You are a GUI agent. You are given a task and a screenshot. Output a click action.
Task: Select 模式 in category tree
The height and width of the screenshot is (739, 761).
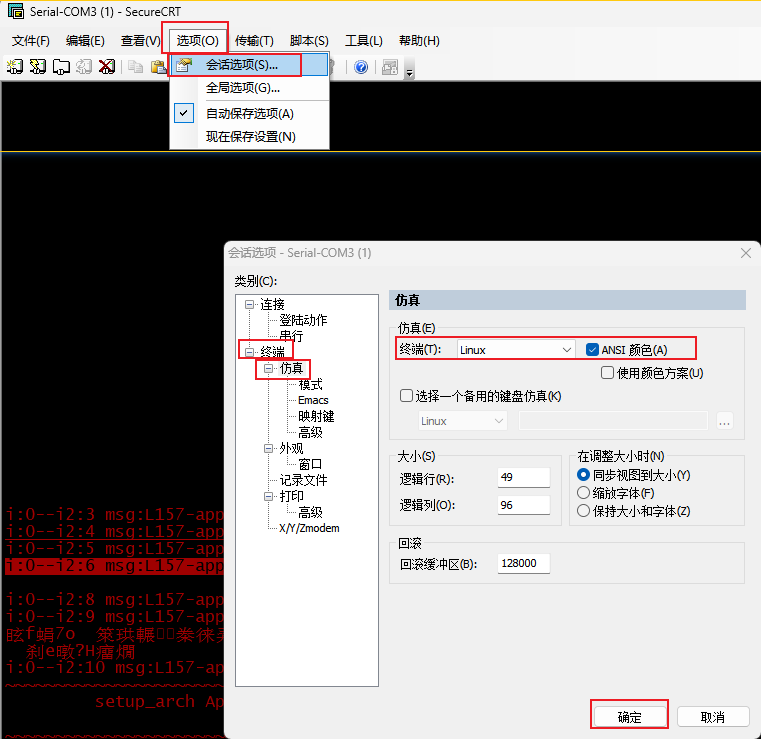tap(311, 385)
